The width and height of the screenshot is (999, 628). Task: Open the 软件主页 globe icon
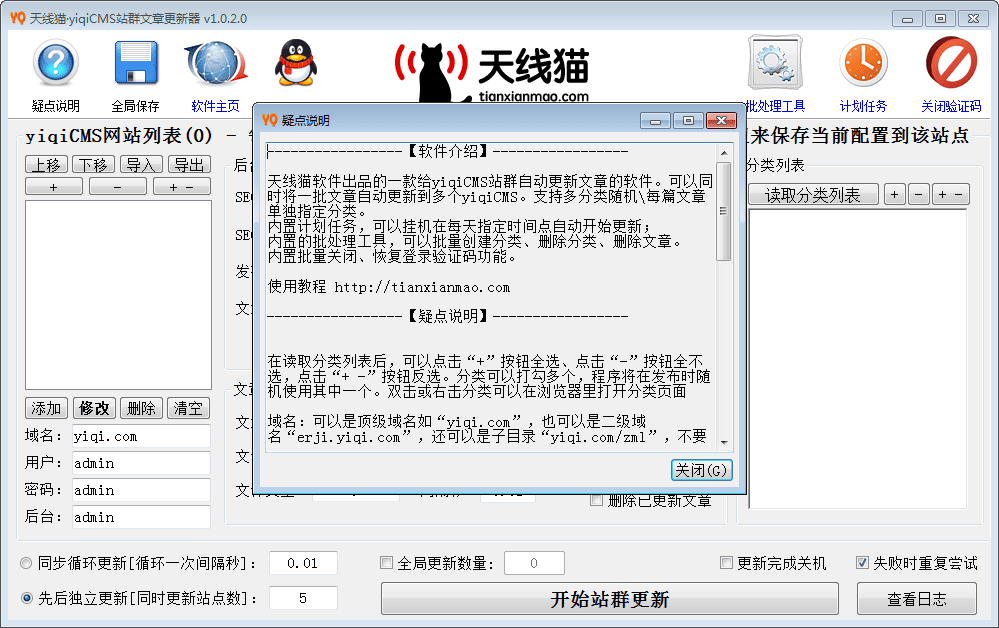click(215, 63)
